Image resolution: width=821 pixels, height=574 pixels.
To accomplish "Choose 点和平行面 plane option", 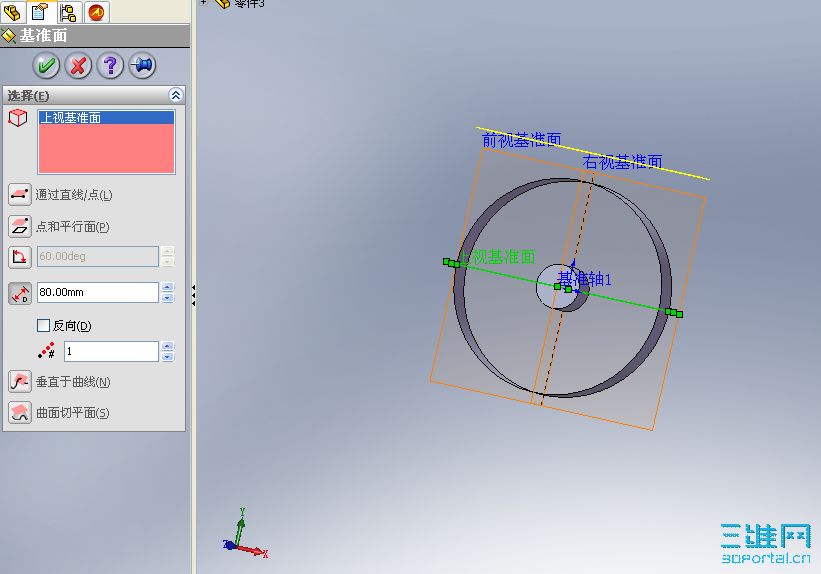I will 20,226.
